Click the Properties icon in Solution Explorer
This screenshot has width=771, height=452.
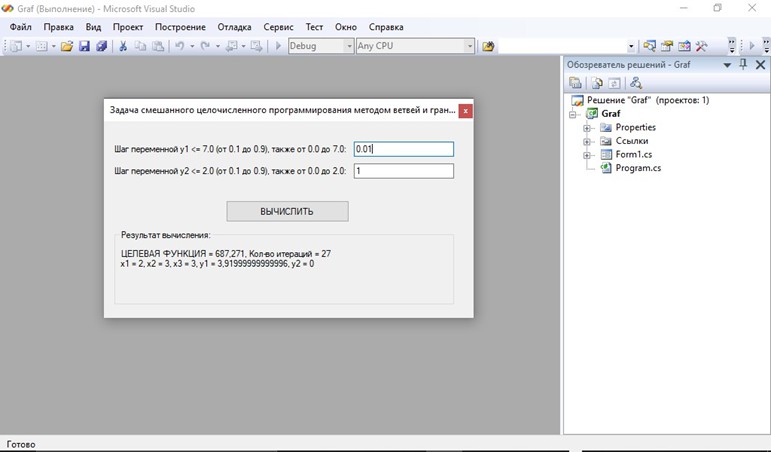tap(575, 83)
